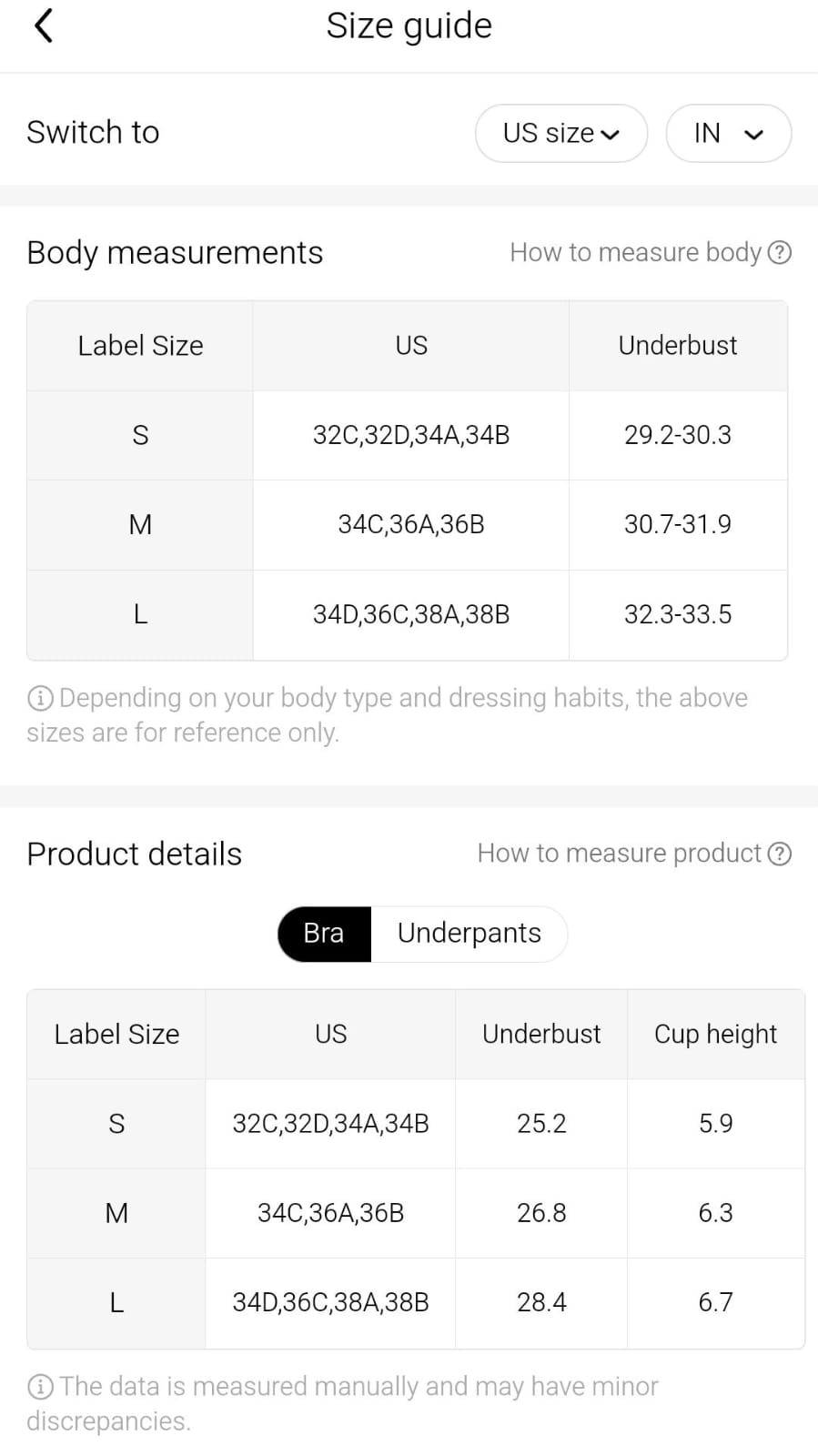The width and height of the screenshot is (818, 1456).
Task: Tap the help icon beside measure body
Action: [x=780, y=252]
